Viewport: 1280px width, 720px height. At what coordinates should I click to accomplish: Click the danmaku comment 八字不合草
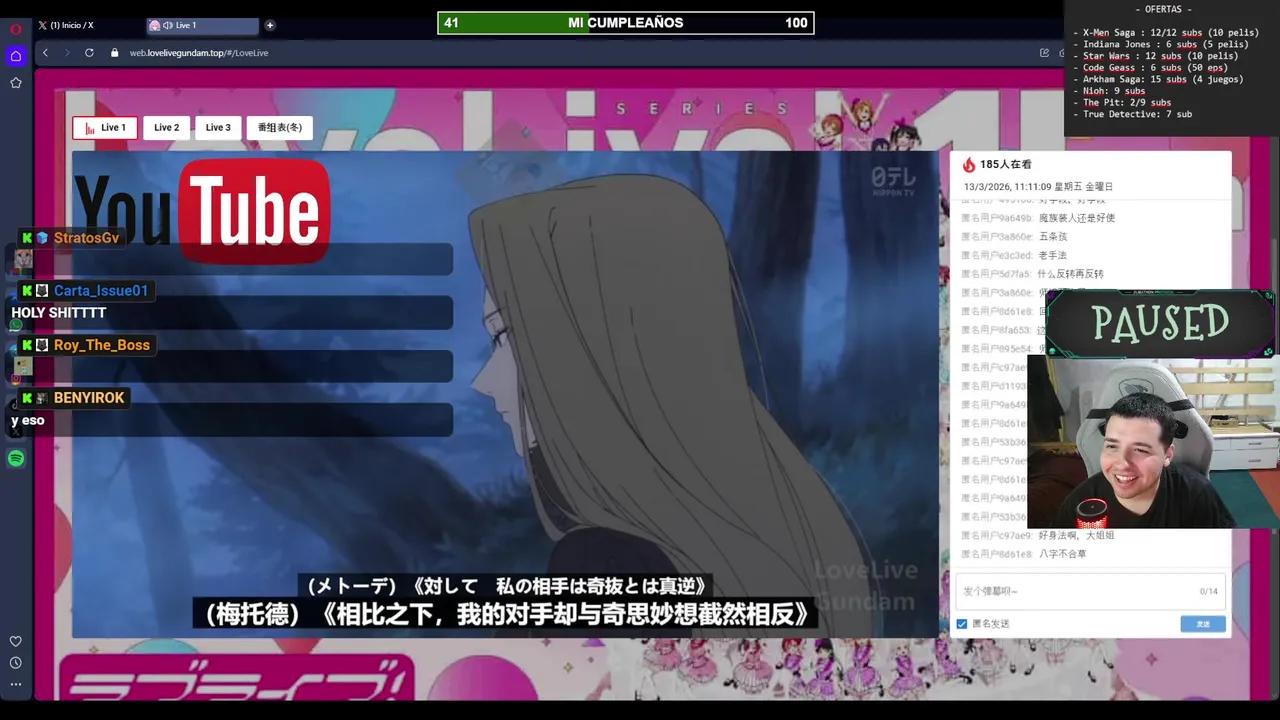coord(1062,554)
